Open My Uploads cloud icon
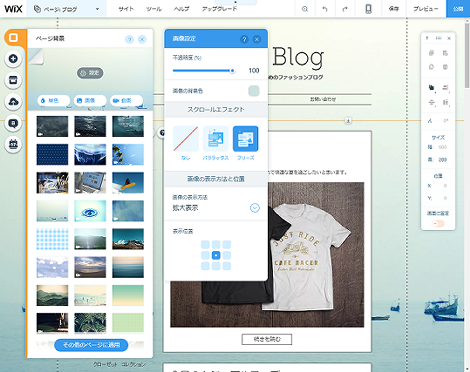 [13, 102]
